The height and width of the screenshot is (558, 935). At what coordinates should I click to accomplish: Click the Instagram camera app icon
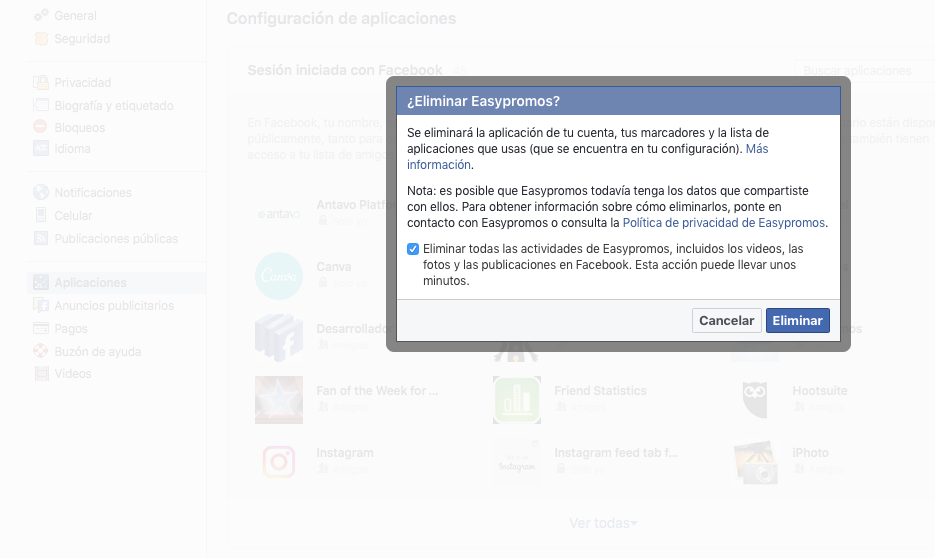tap(279, 462)
